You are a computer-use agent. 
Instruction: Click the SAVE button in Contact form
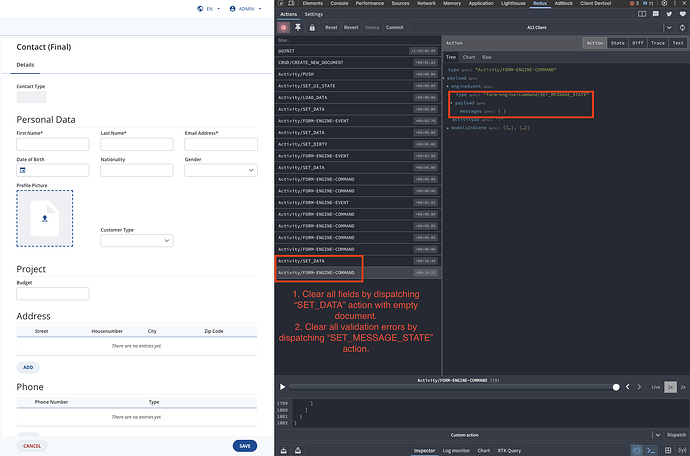245,446
